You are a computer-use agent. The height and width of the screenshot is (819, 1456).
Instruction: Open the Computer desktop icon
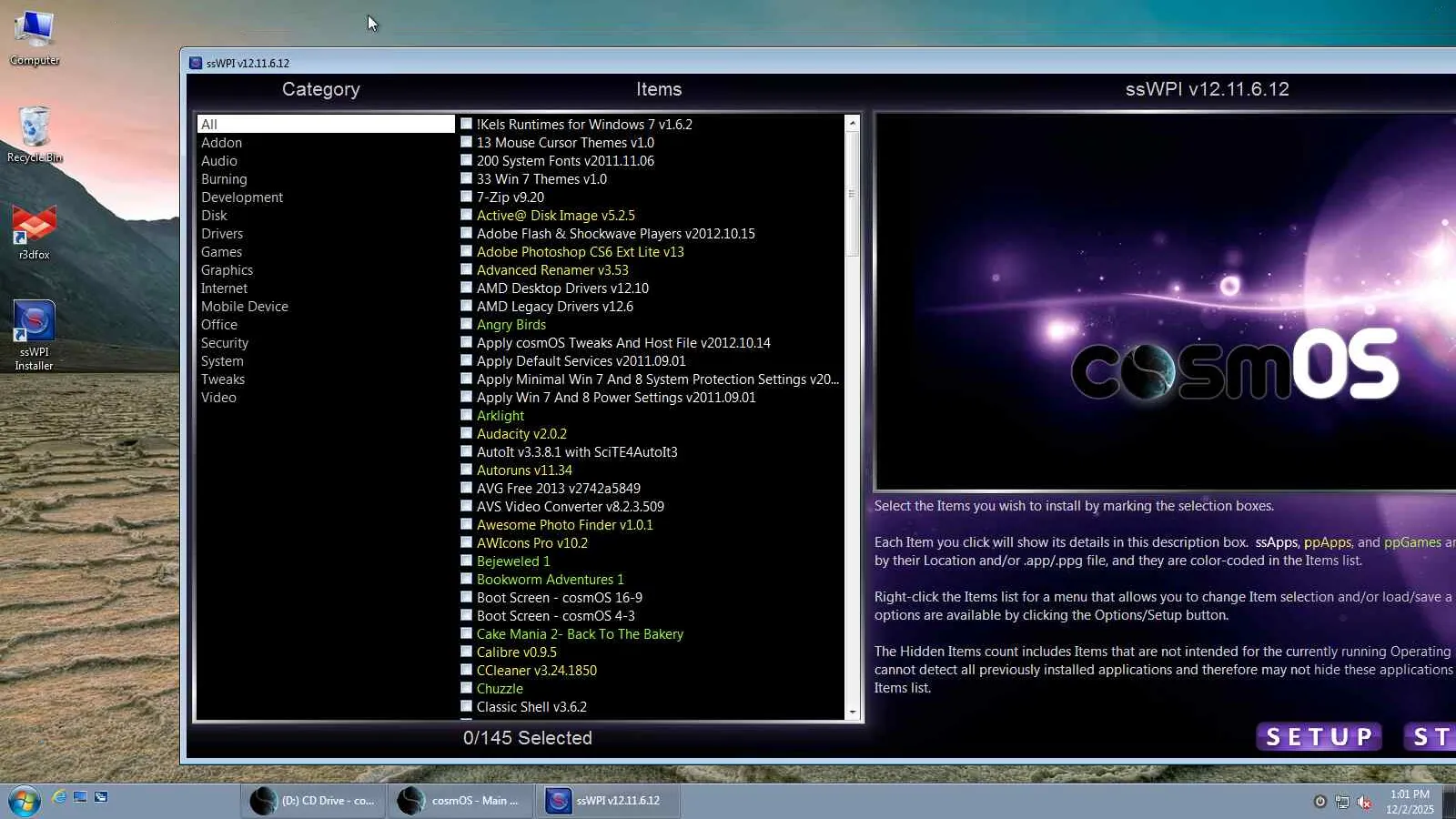click(x=35, y=38)
